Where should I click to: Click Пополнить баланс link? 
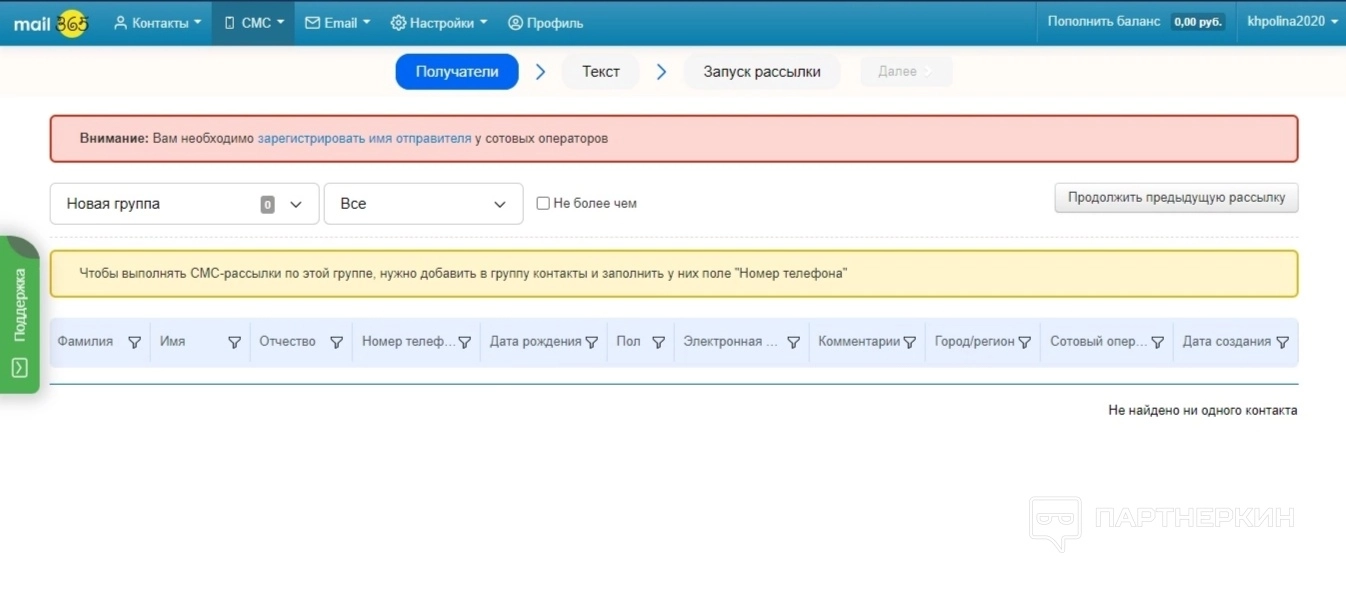(x=1104, y=21)
